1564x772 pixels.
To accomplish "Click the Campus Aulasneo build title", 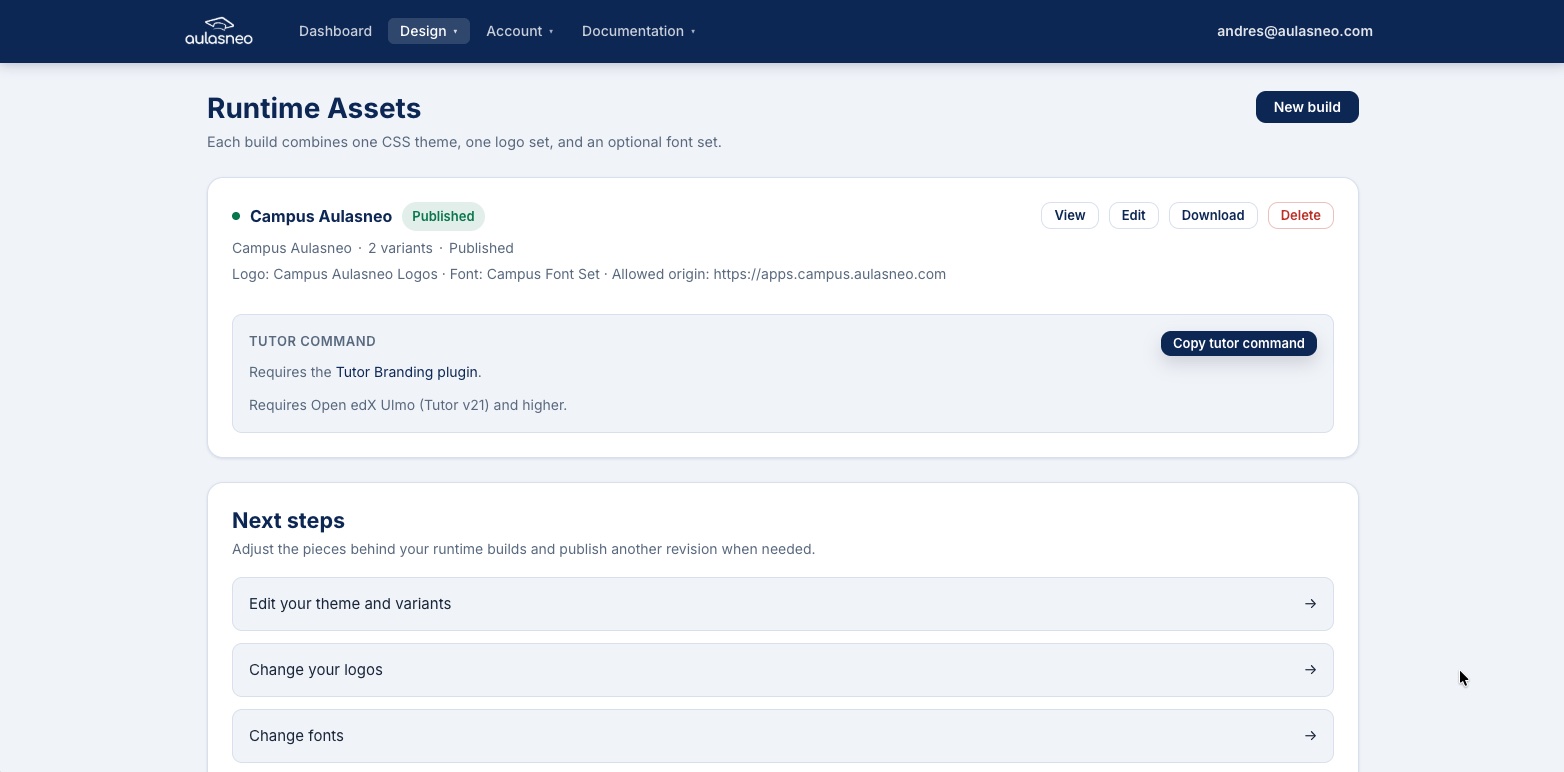I will point(320,216).
